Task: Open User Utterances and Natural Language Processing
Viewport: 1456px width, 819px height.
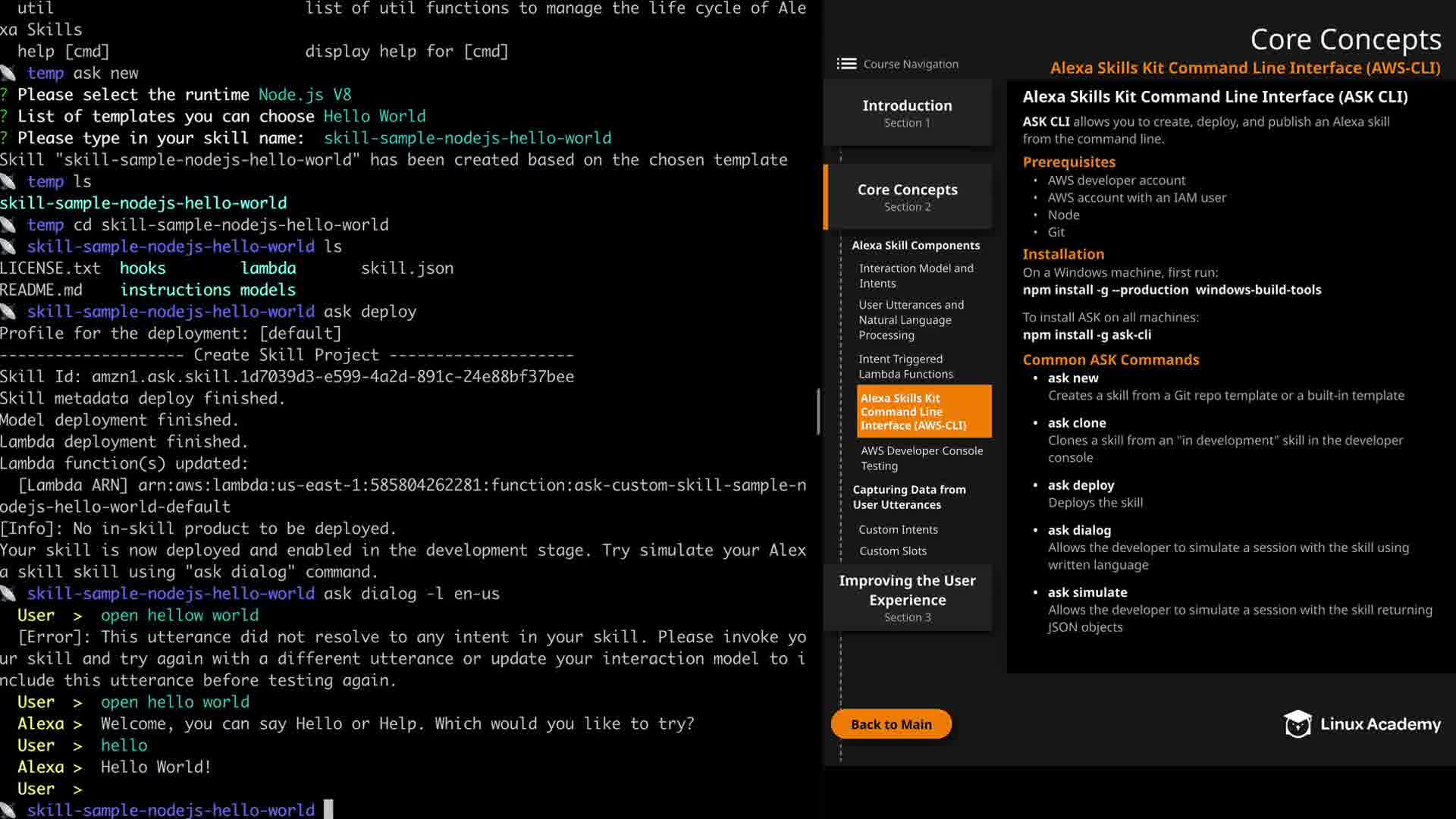Action: (x=911, y=319)
